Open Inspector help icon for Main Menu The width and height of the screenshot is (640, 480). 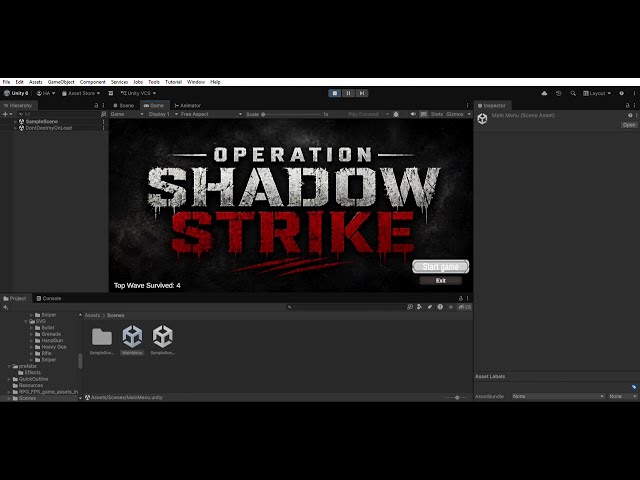pyautogui.click(x=630, y=116)
